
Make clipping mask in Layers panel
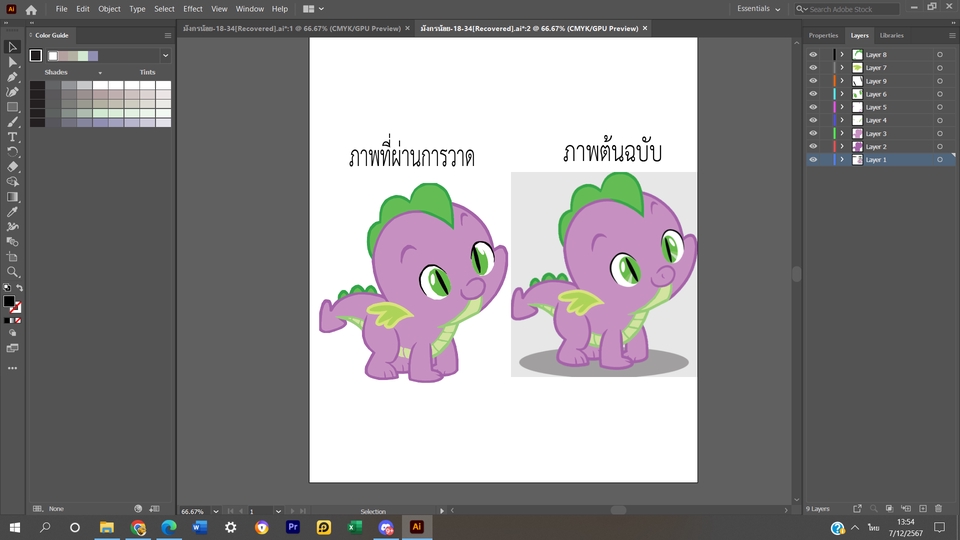coord(890,509)
